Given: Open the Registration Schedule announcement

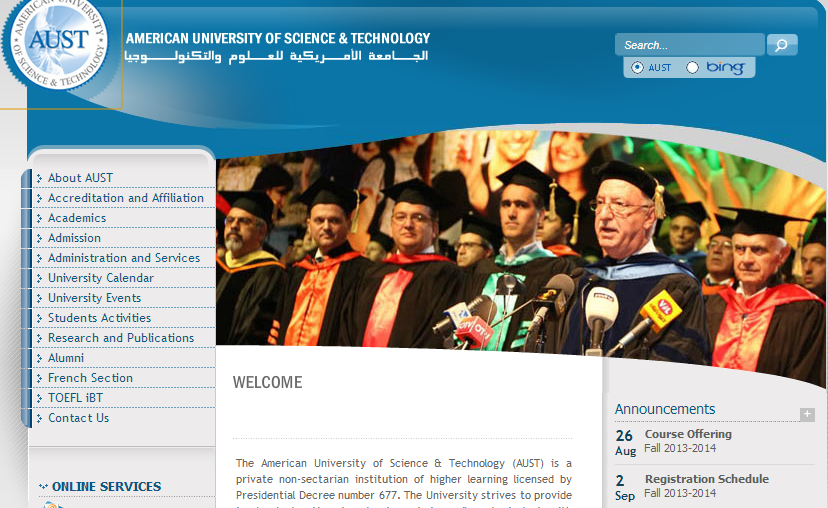Looking at the screenshot, I should pos(707,479).
